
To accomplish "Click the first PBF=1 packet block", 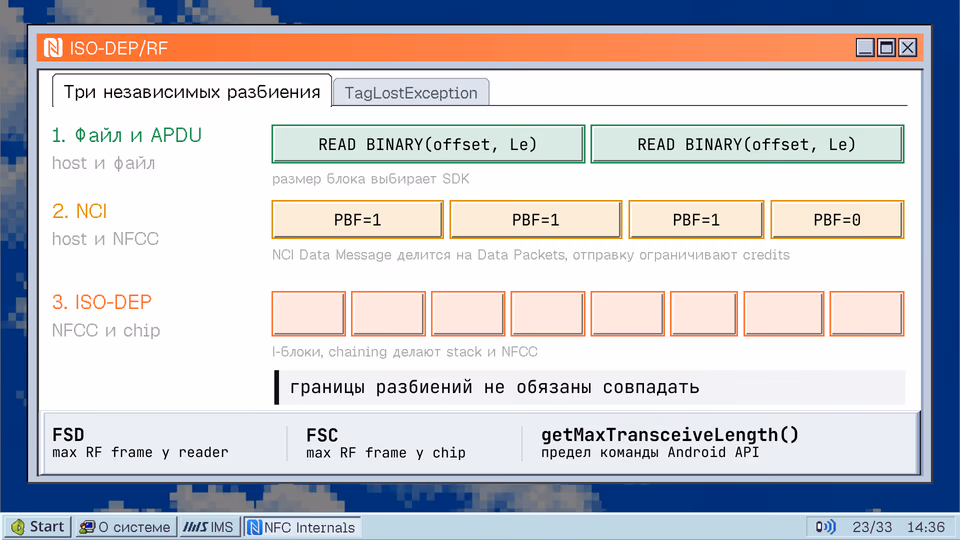I will coord(358,220).
